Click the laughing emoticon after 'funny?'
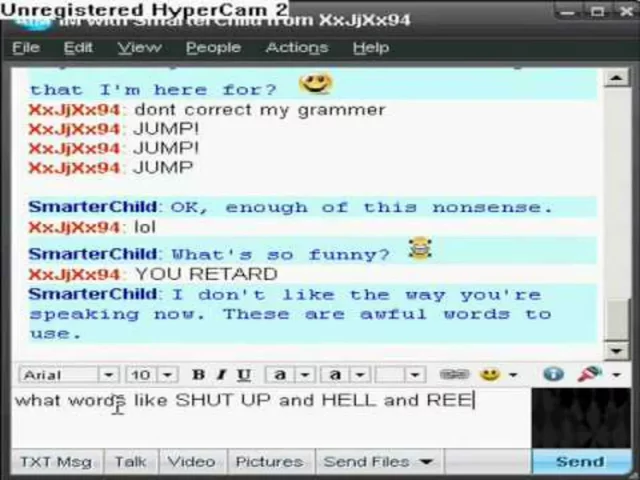This screenshot has height=480, width=640. tap(420, 248)
